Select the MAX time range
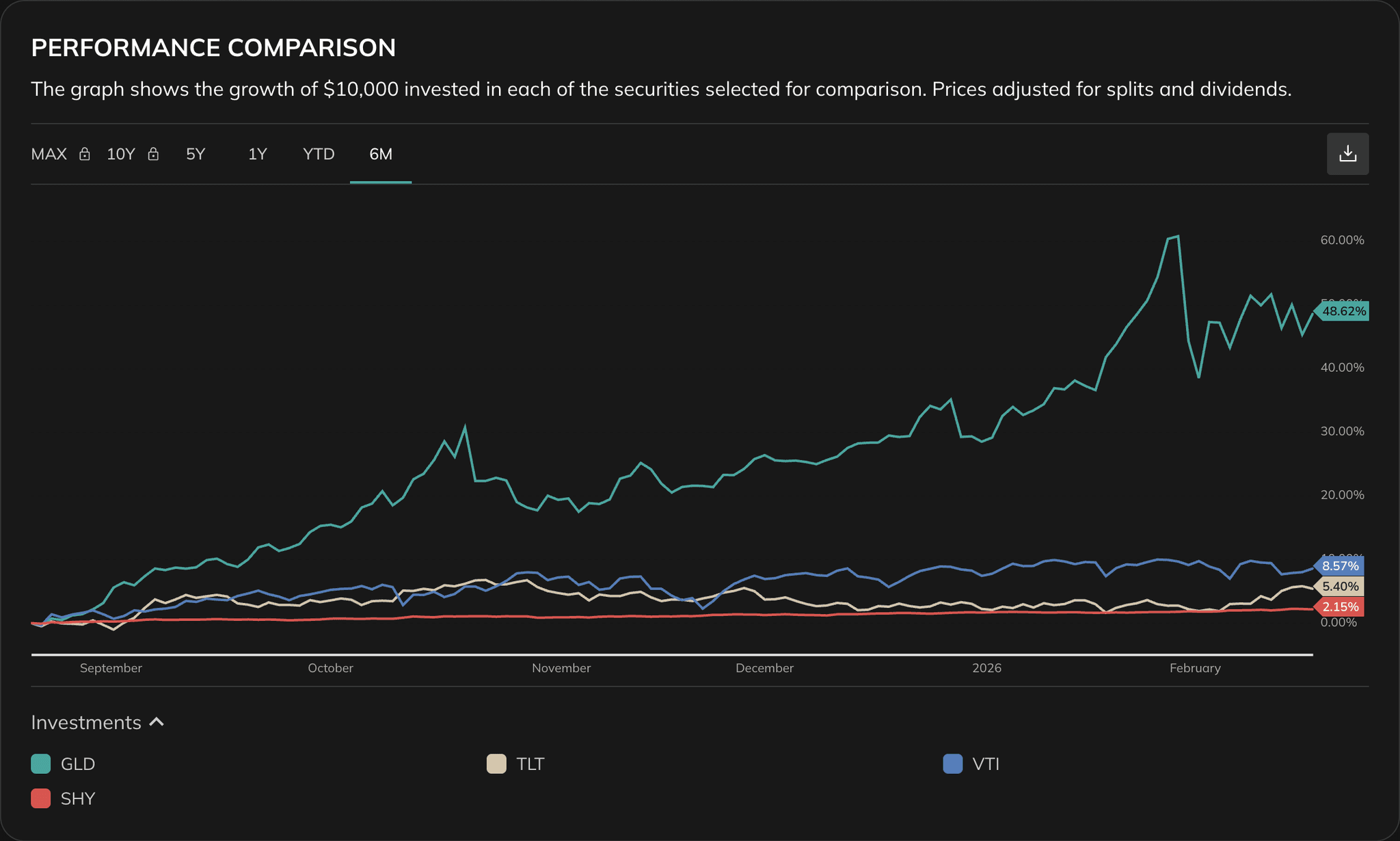This screenshot has height=841, width=1400. pos(48,154)
